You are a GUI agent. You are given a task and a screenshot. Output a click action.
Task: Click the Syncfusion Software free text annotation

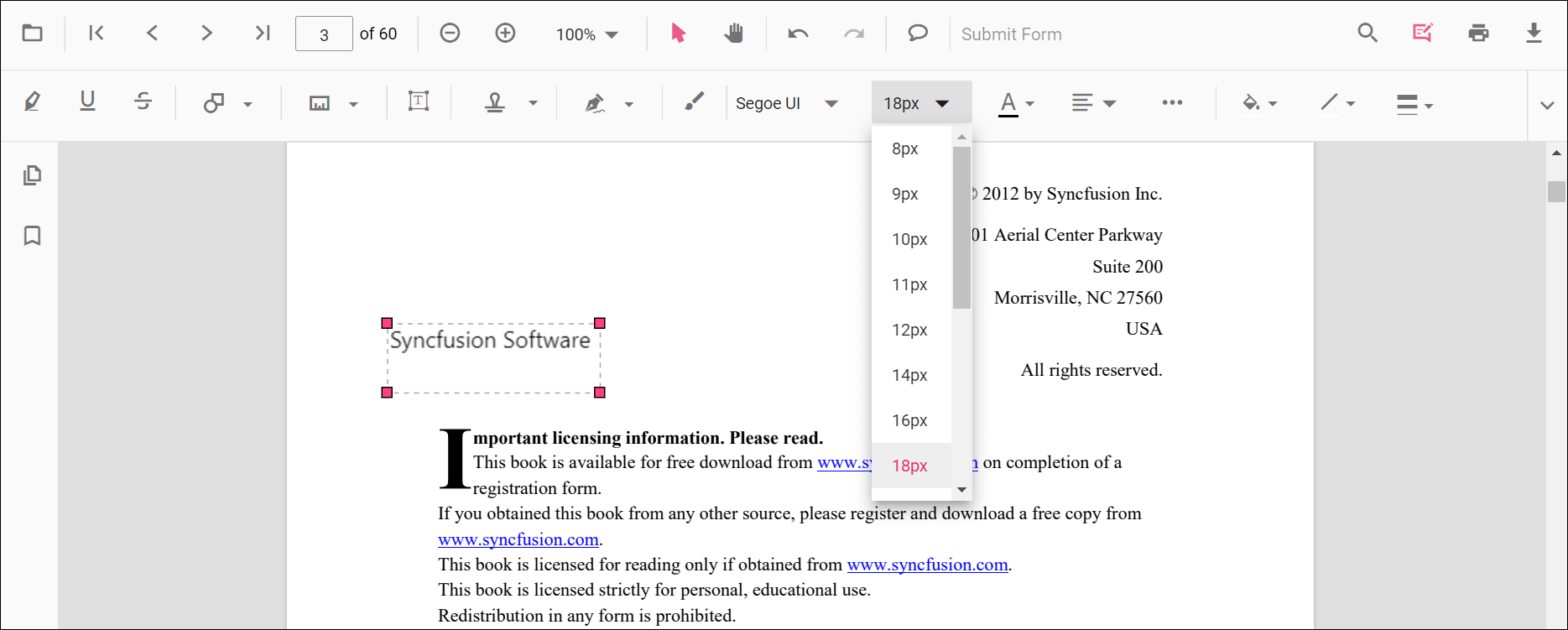[x=493, y=357]
